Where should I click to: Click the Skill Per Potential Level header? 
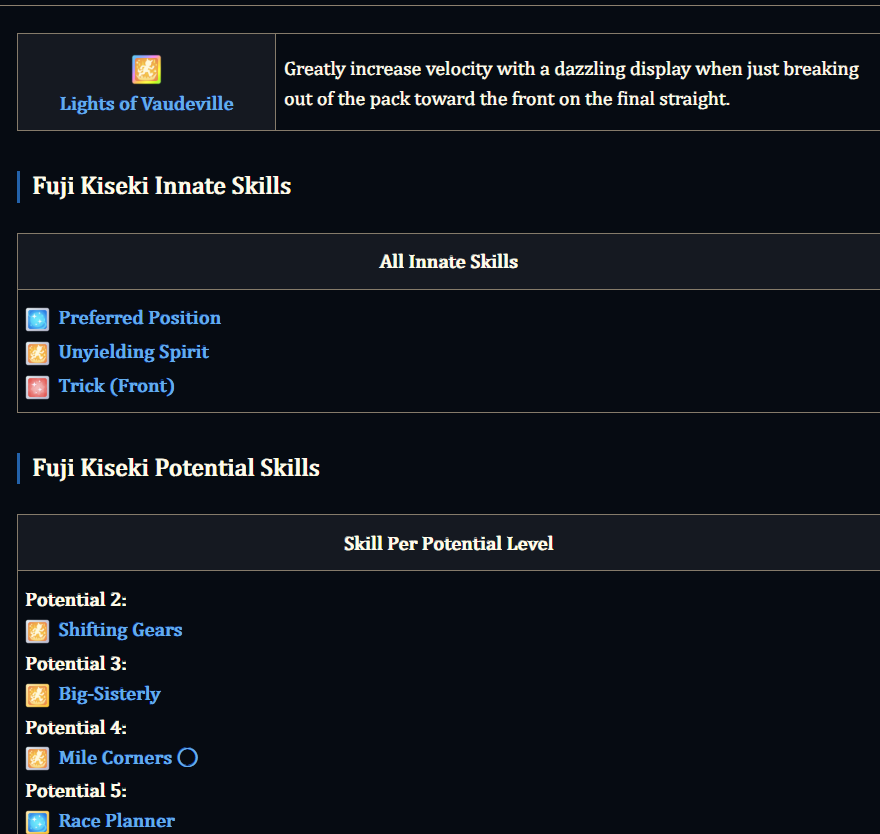(x=448, y=543)
